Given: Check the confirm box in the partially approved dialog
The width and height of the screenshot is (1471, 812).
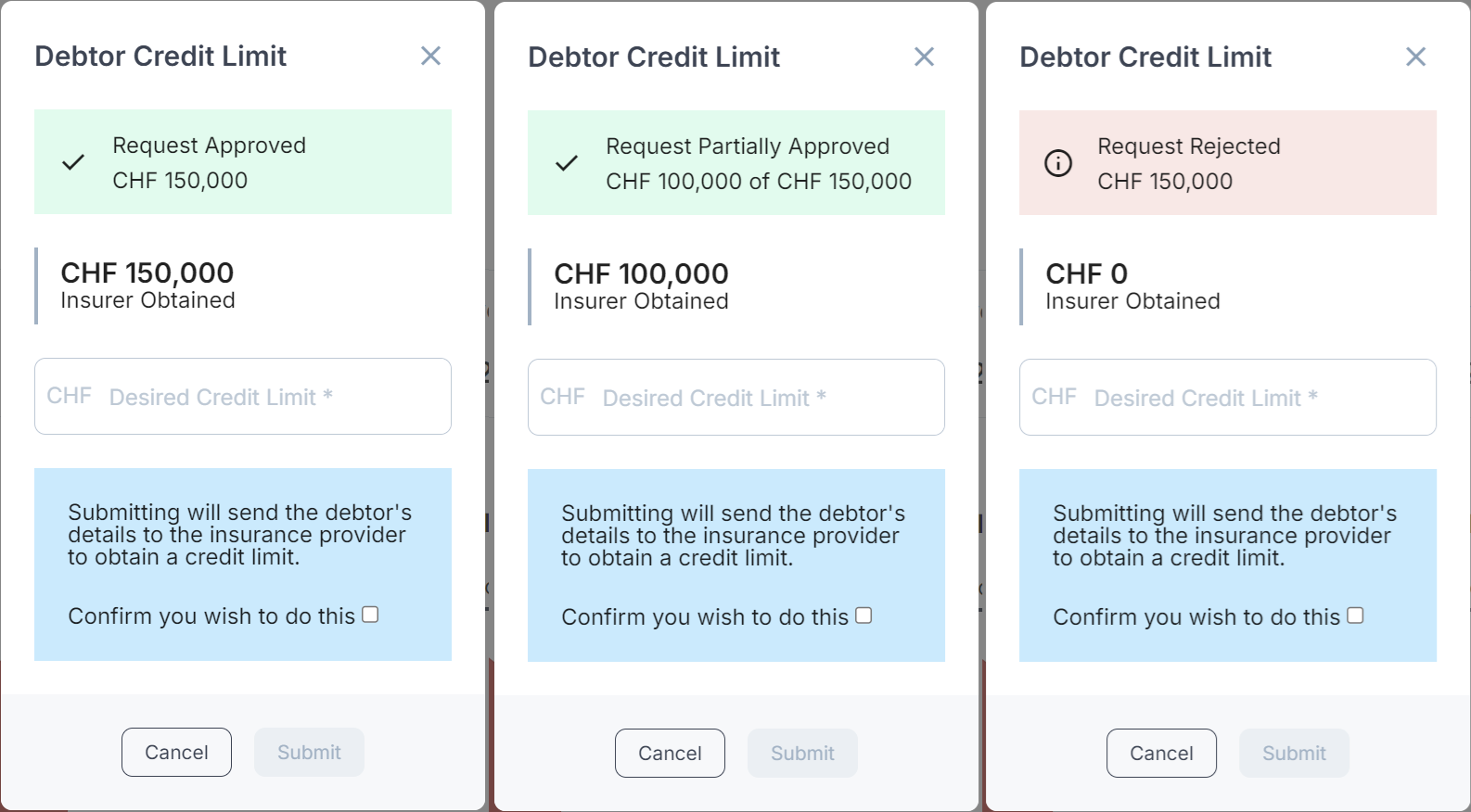Looking at the screenshot, I should [863, 615].
